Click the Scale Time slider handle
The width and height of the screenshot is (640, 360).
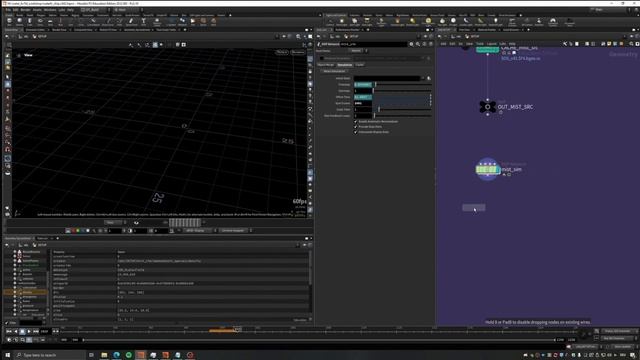[379, 109]
